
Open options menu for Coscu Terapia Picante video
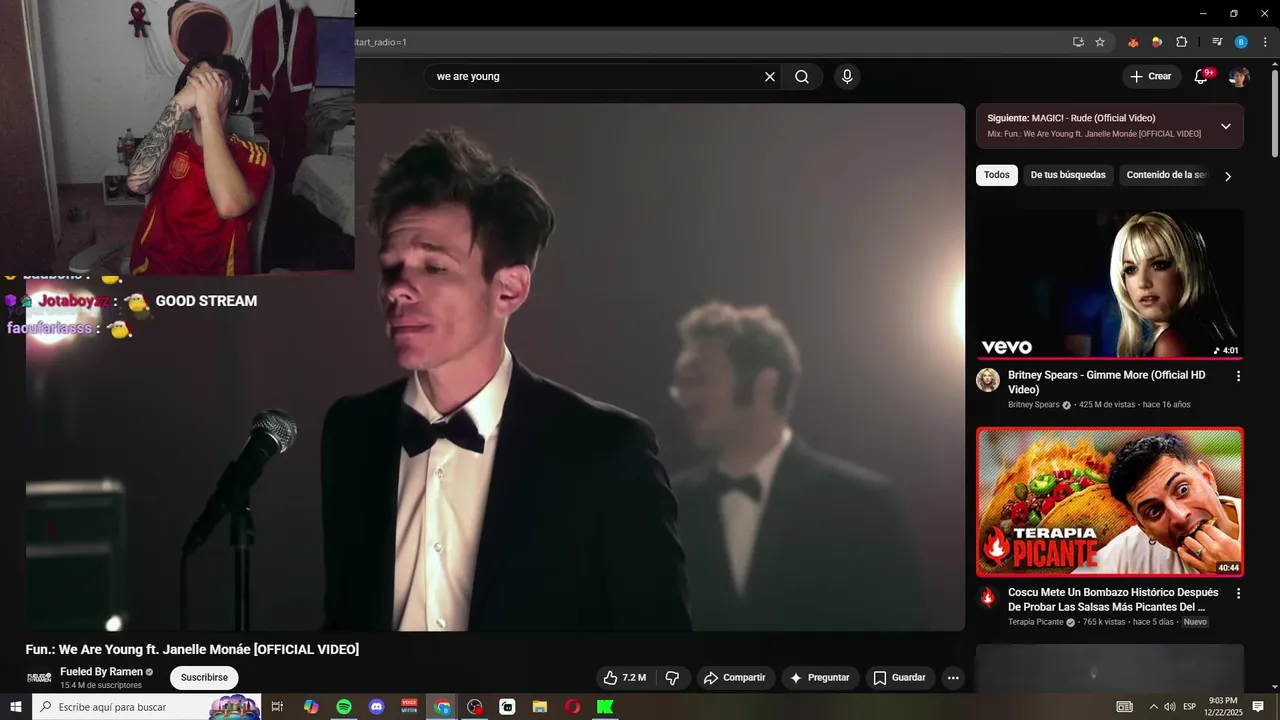tap(1238, 593)
